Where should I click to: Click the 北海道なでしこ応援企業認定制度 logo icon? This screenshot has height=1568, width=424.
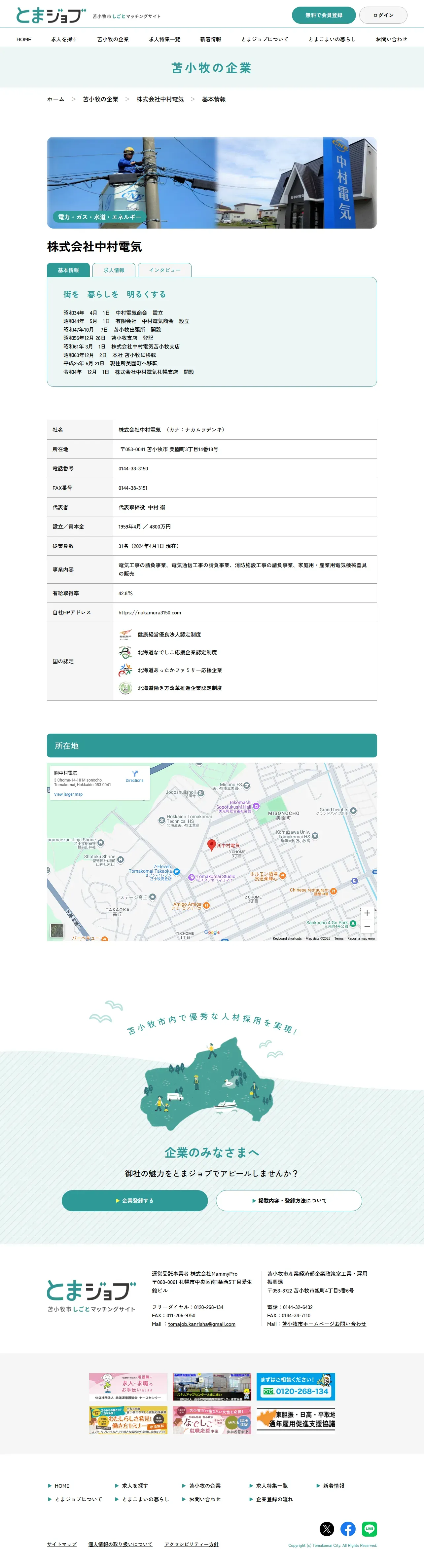click(x=125, y=652)
